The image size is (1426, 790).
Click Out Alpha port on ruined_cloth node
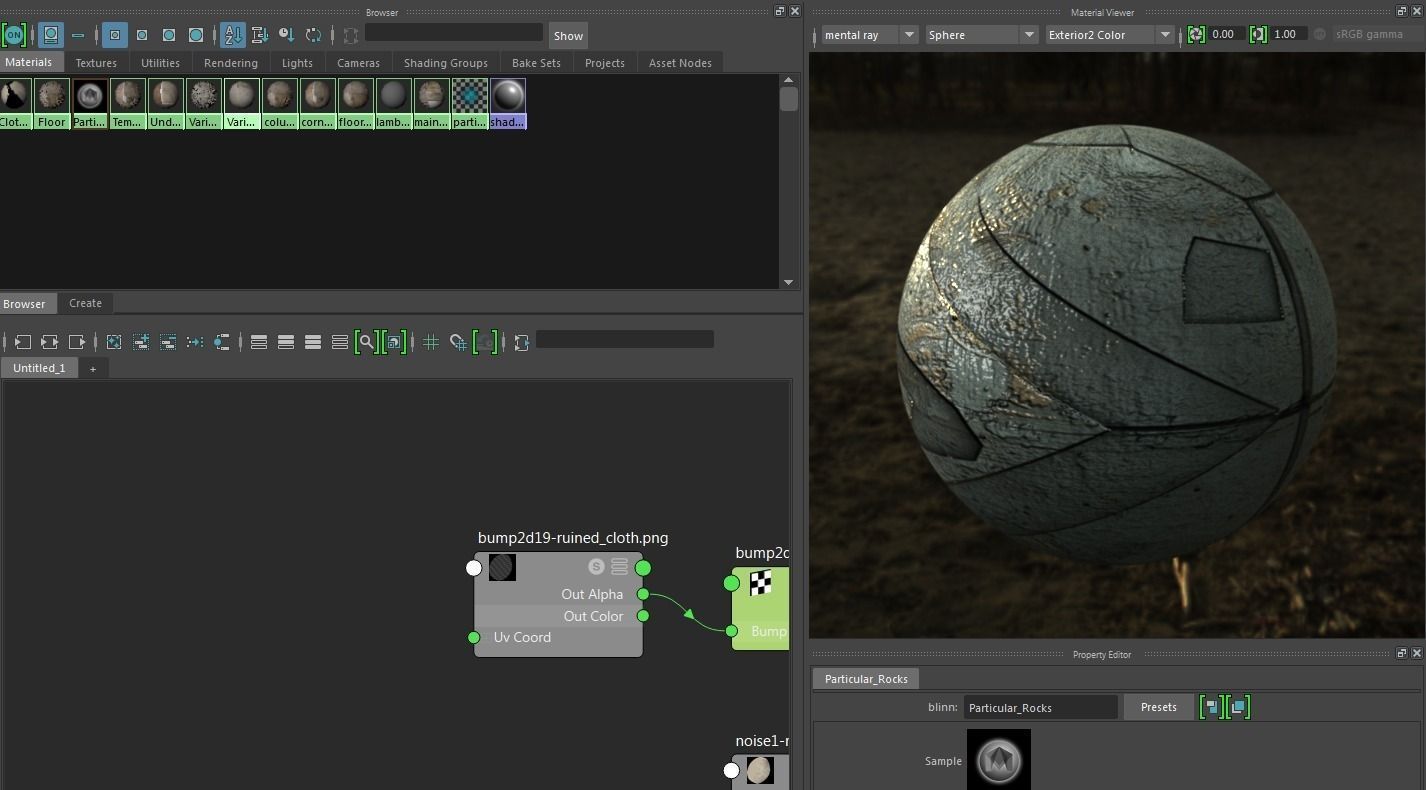click(x=643, y=594)
